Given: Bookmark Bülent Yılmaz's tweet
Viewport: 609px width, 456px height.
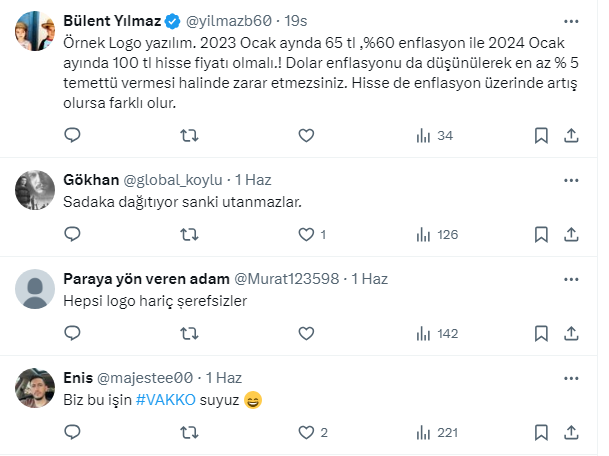Looking at the screenshot, I should pos(541,135).
